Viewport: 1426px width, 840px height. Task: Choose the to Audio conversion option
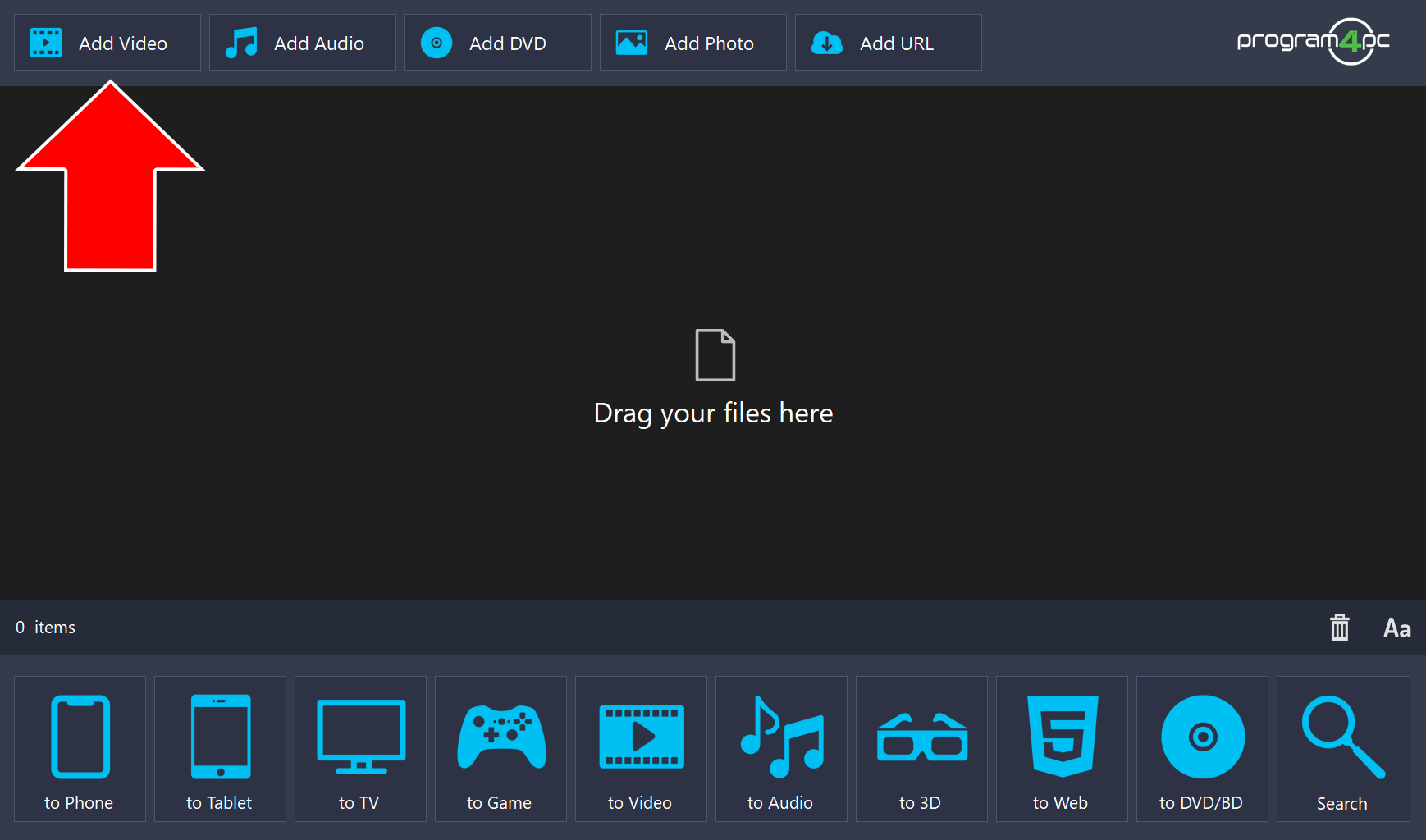tap(781, 749)
